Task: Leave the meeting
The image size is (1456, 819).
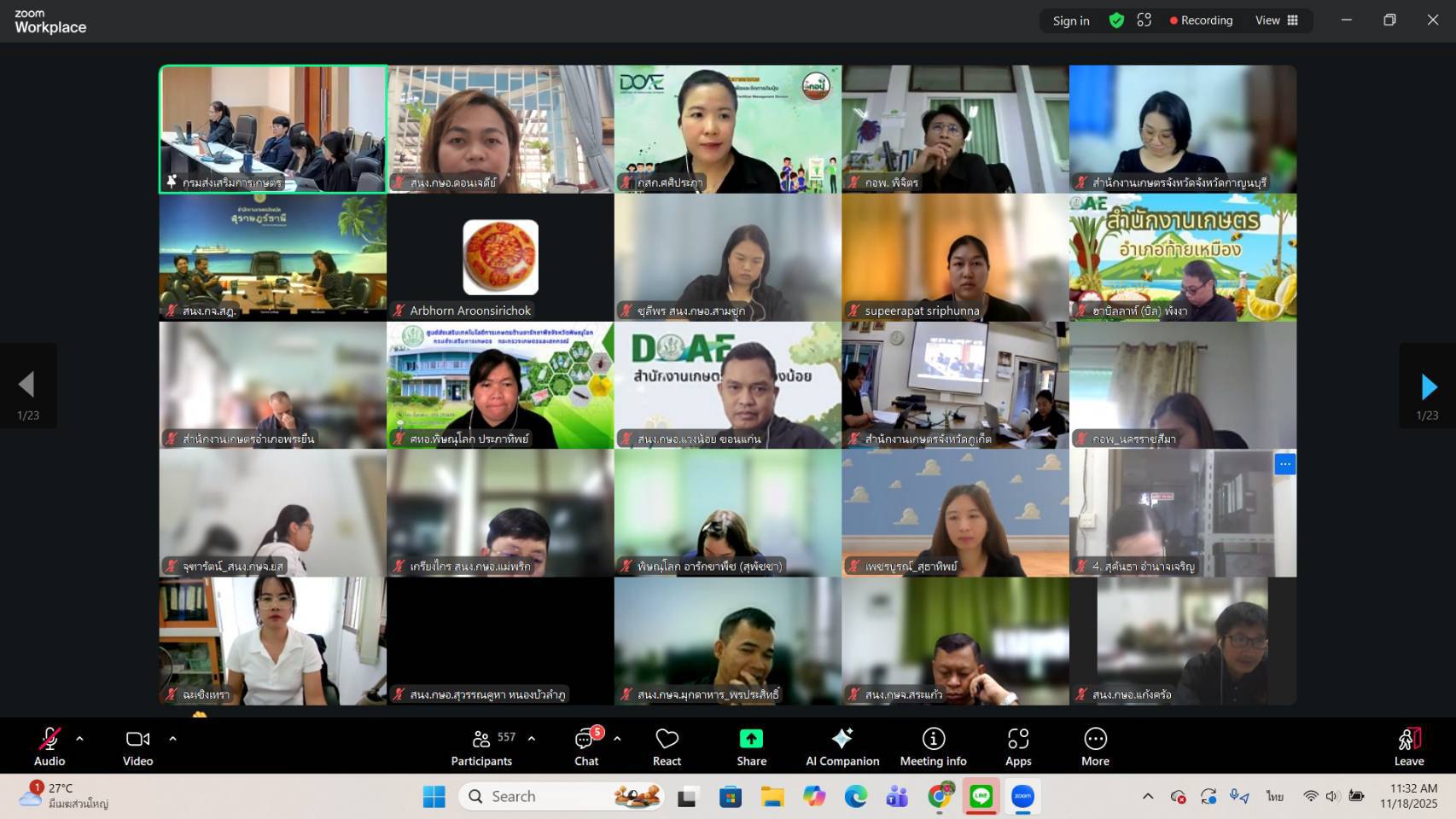Action: 1408,746
